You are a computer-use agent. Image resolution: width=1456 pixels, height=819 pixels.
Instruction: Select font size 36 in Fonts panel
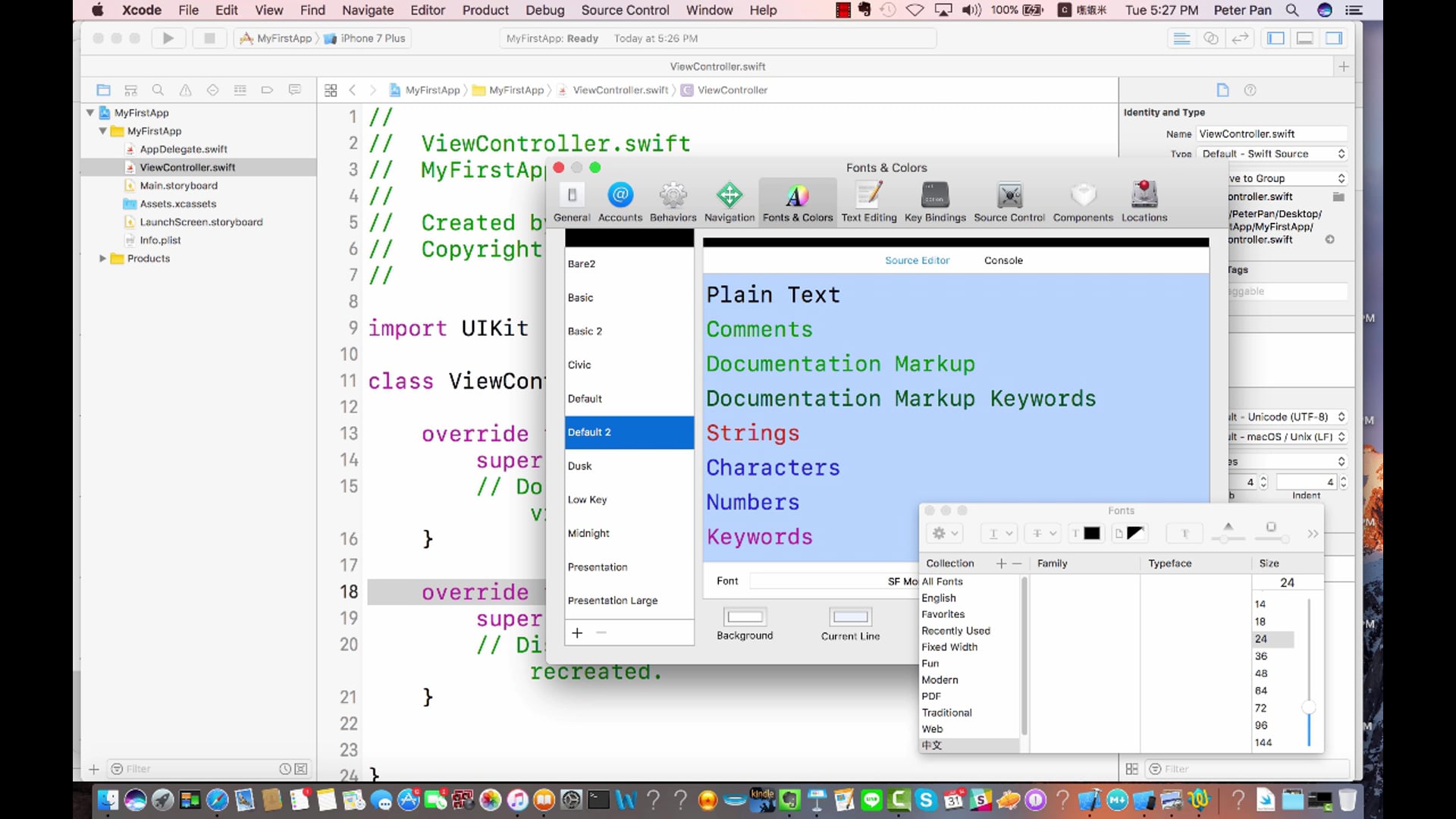[1260, 656]
